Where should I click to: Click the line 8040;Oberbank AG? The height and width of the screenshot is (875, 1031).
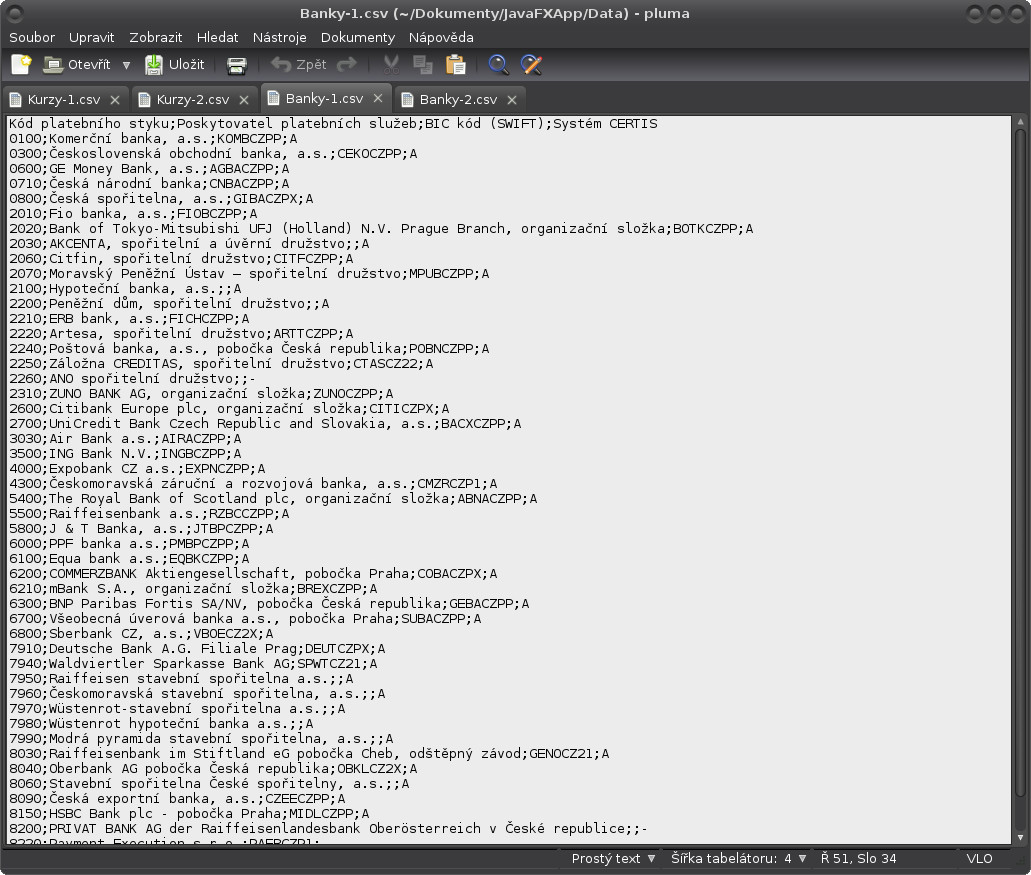coord(213,769)
